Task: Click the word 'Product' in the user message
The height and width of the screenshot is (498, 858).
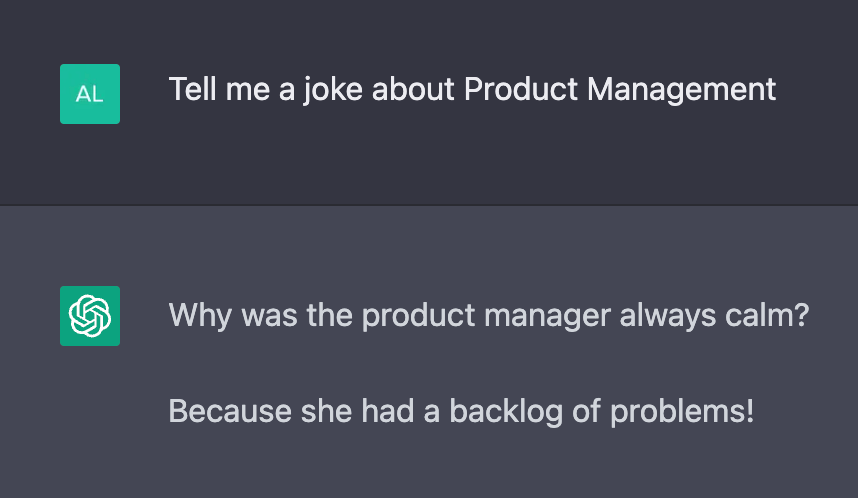Action: coord(520,89)
